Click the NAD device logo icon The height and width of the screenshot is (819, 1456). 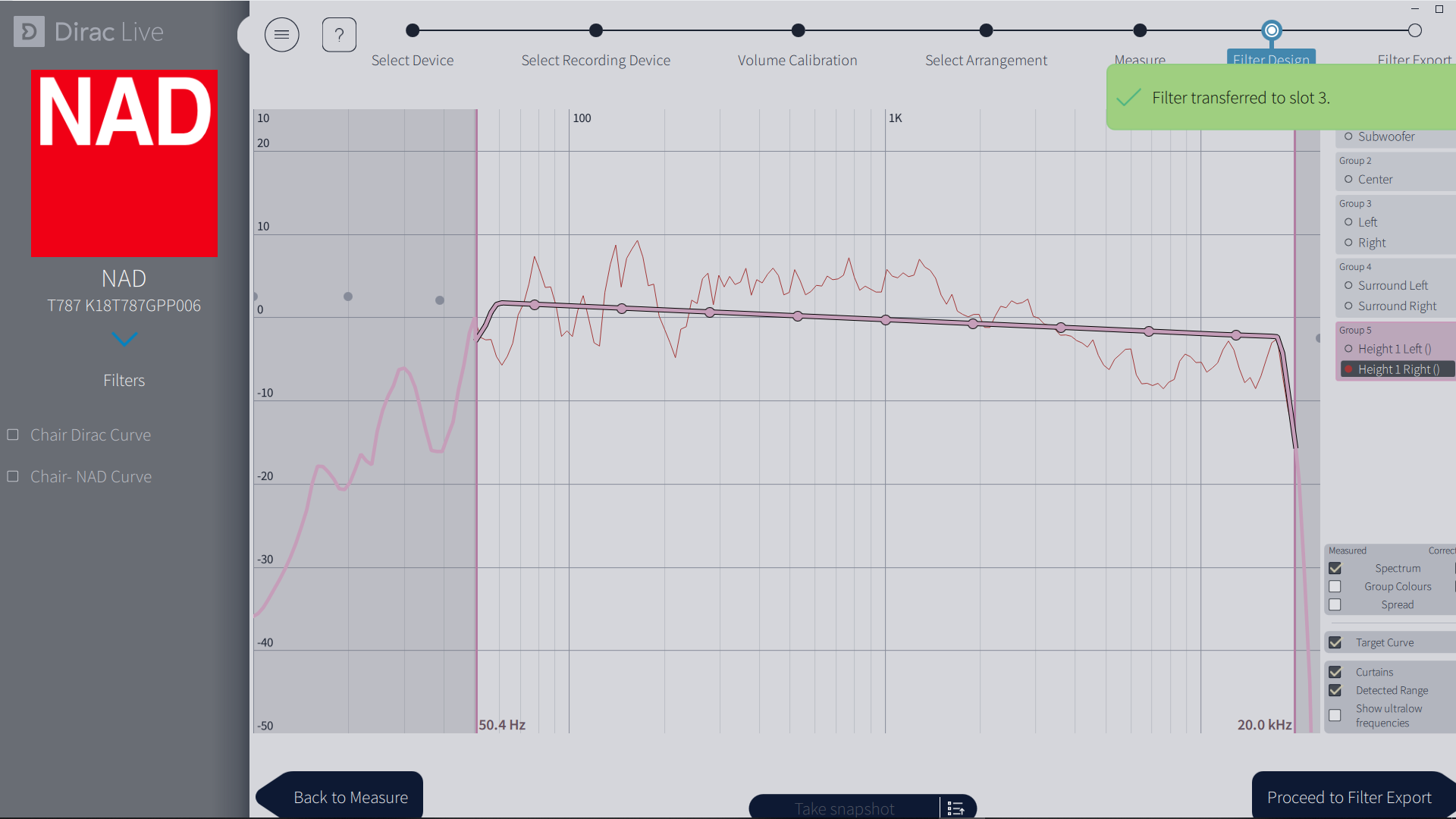pos(124,163)
